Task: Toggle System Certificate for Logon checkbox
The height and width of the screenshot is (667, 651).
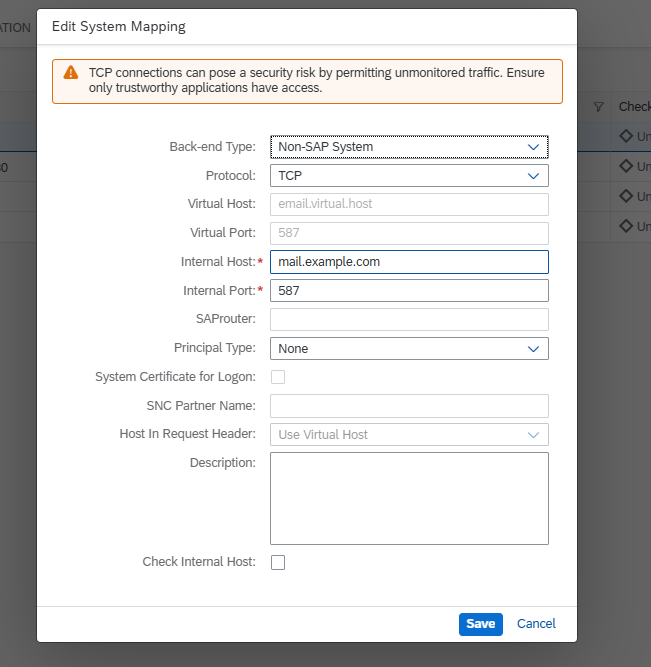Action: [278, 377]
